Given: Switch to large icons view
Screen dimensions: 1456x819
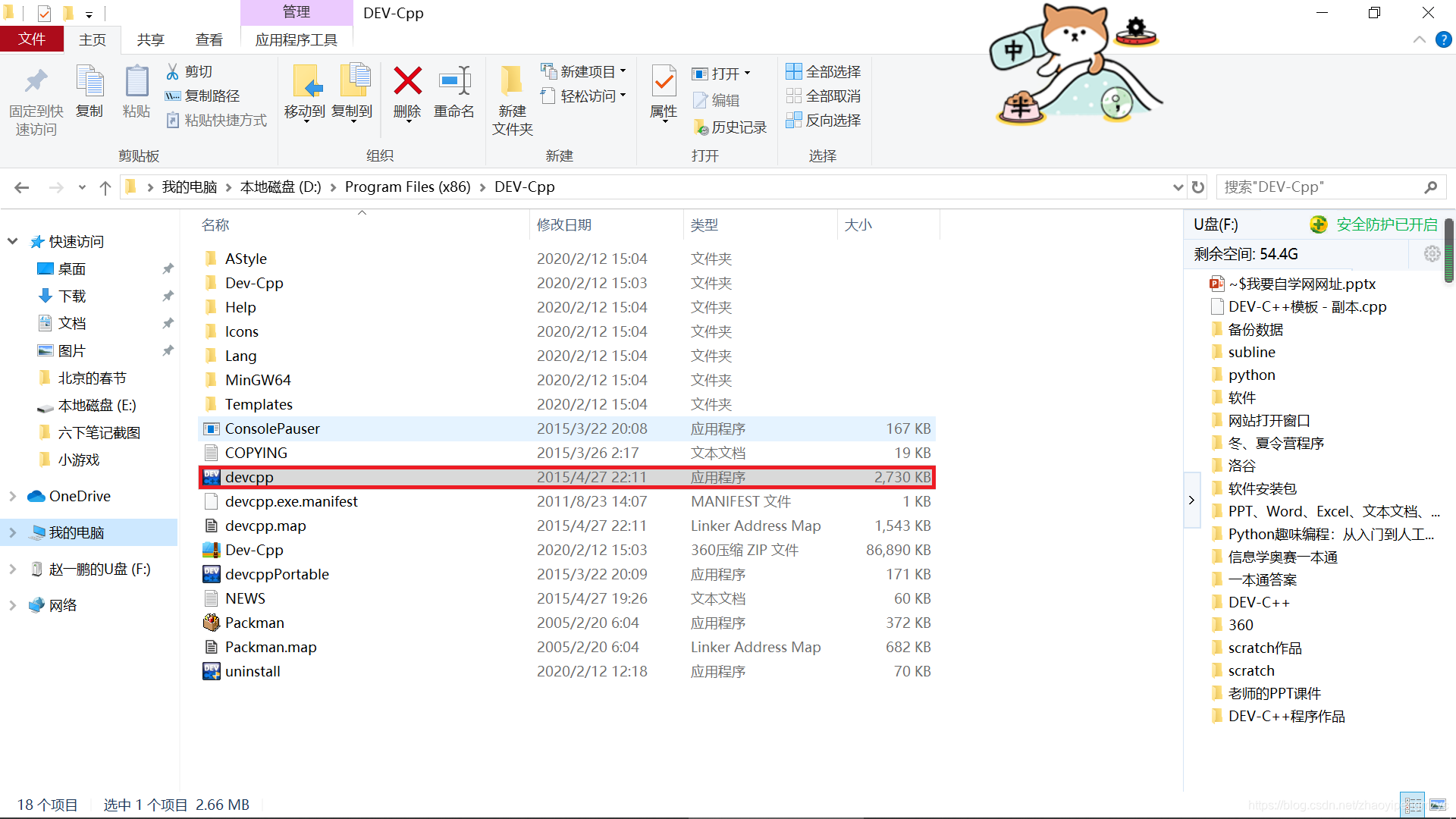Looking at the screenshot, I should coord(1437,805).
